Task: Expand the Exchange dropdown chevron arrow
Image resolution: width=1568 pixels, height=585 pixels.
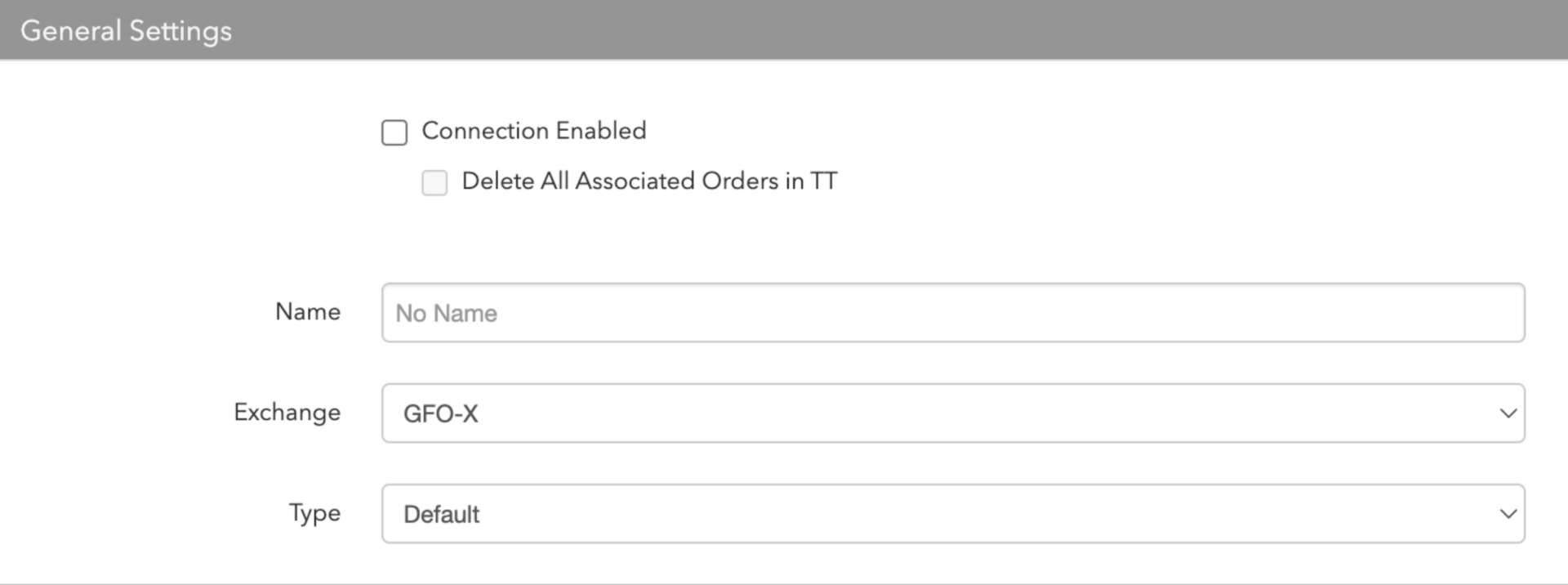Action: tap(1508, 413)
